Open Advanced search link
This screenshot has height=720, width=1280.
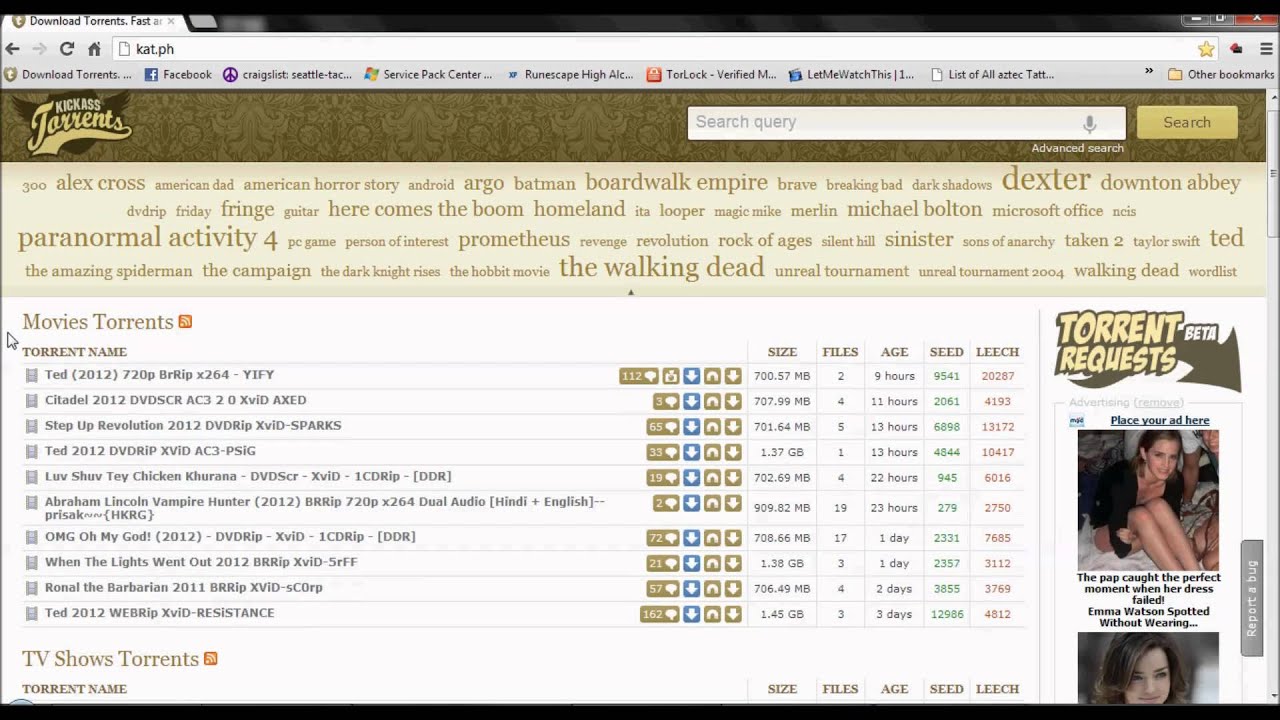point(1077,148)
